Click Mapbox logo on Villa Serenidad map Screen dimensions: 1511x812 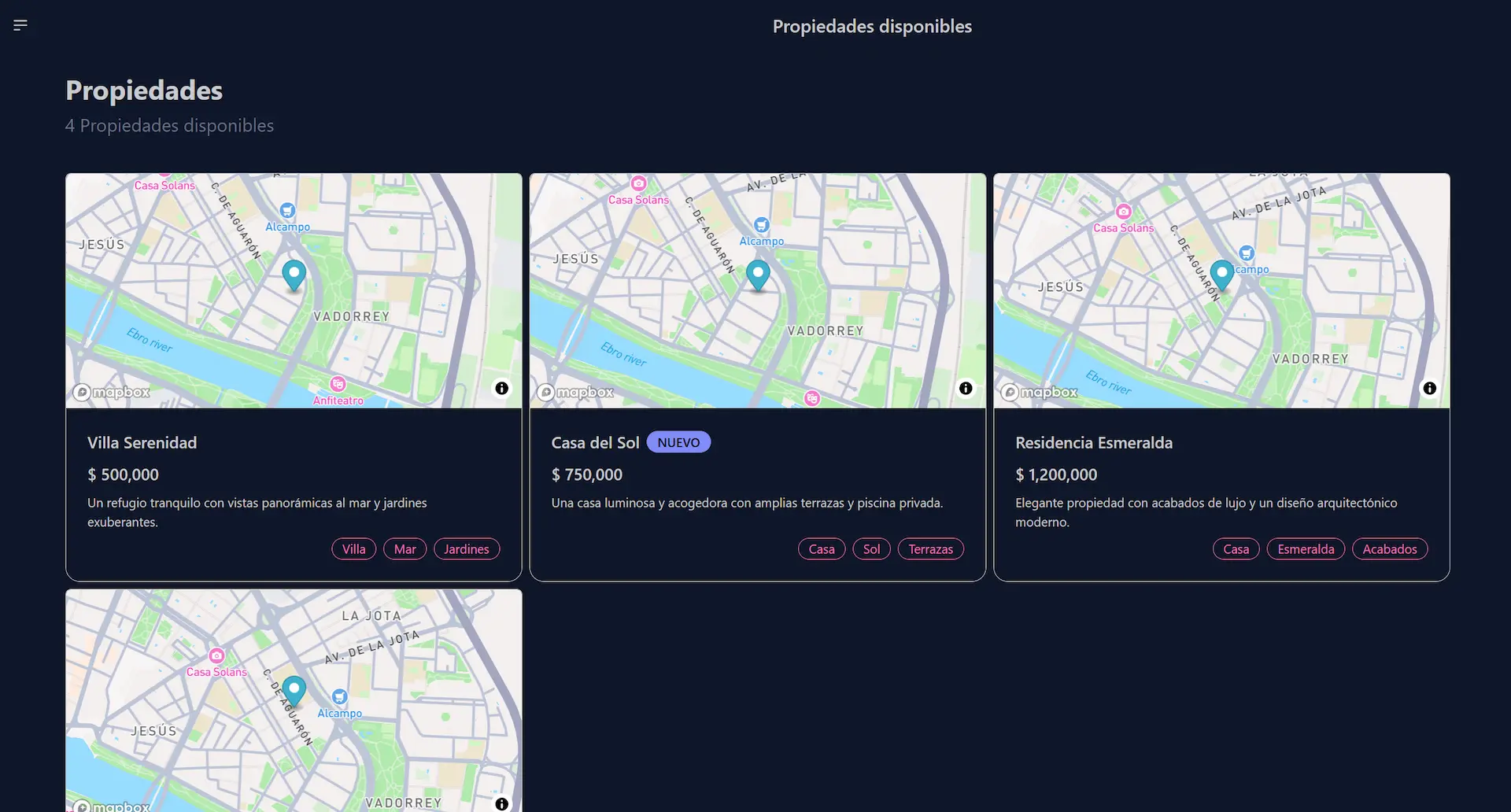(111, 392)
